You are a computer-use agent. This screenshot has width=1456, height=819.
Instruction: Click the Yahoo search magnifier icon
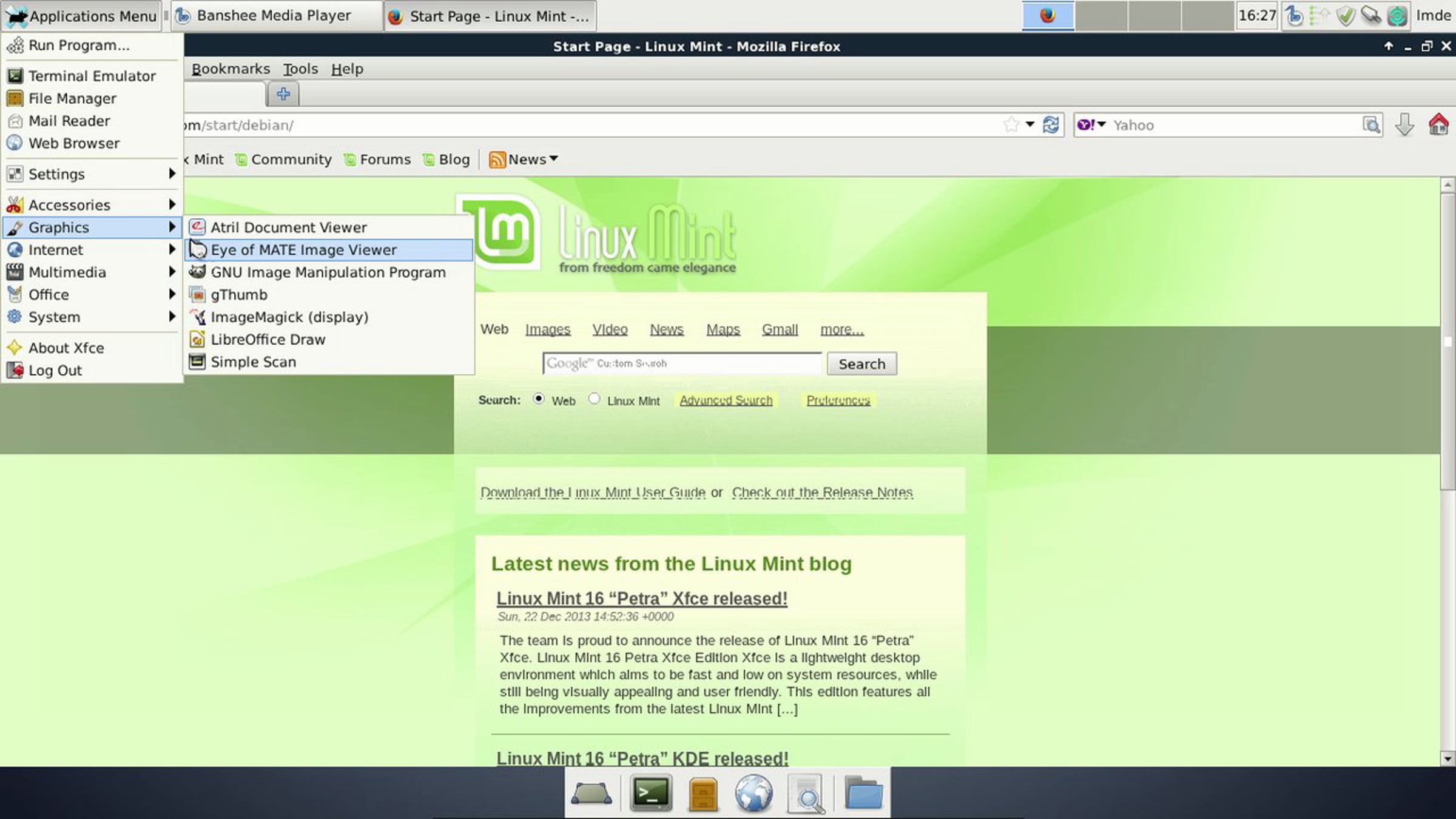pos(1371,125)
